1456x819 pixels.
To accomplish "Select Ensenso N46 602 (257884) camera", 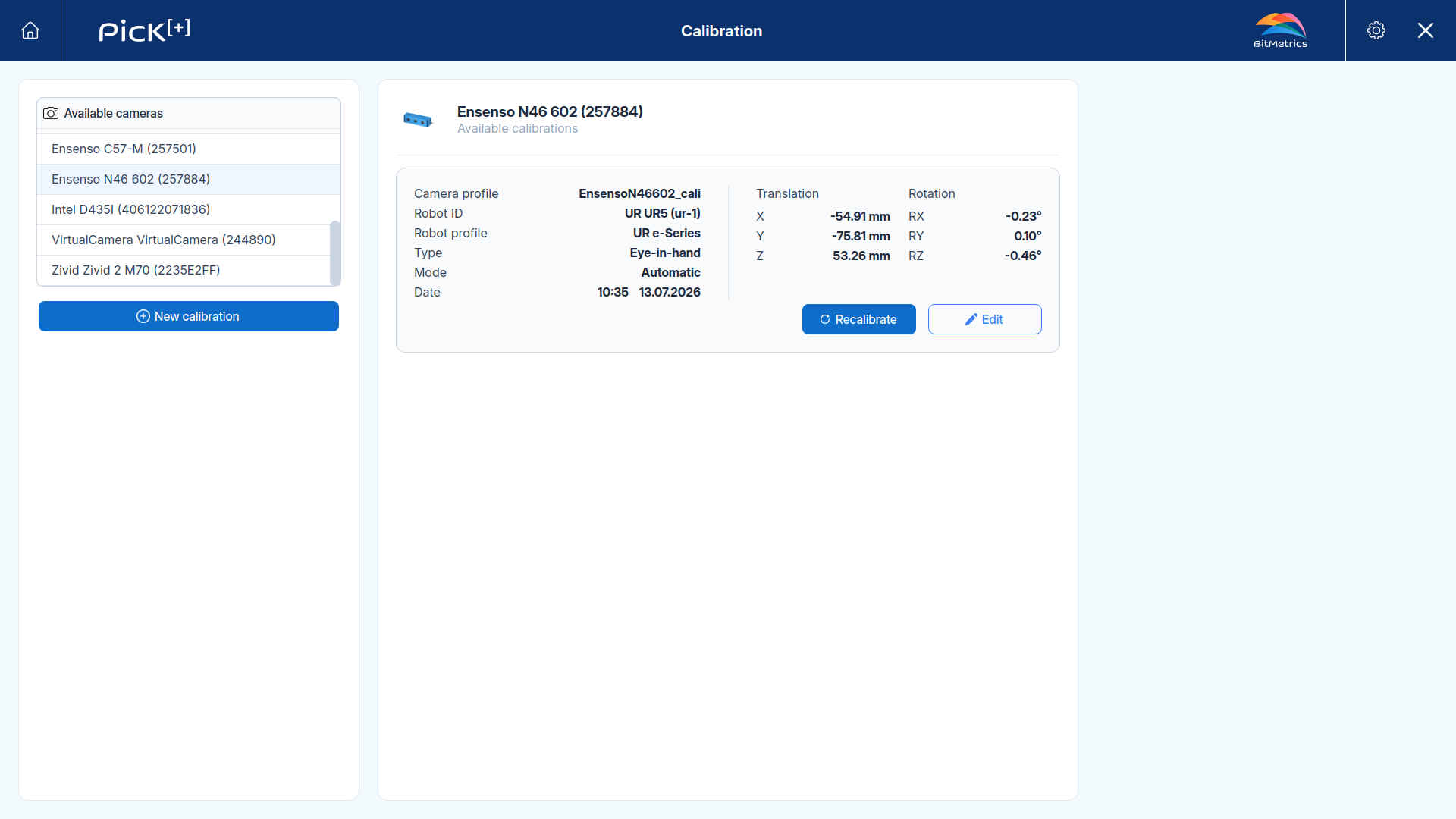I will click(x=189, y=179).
